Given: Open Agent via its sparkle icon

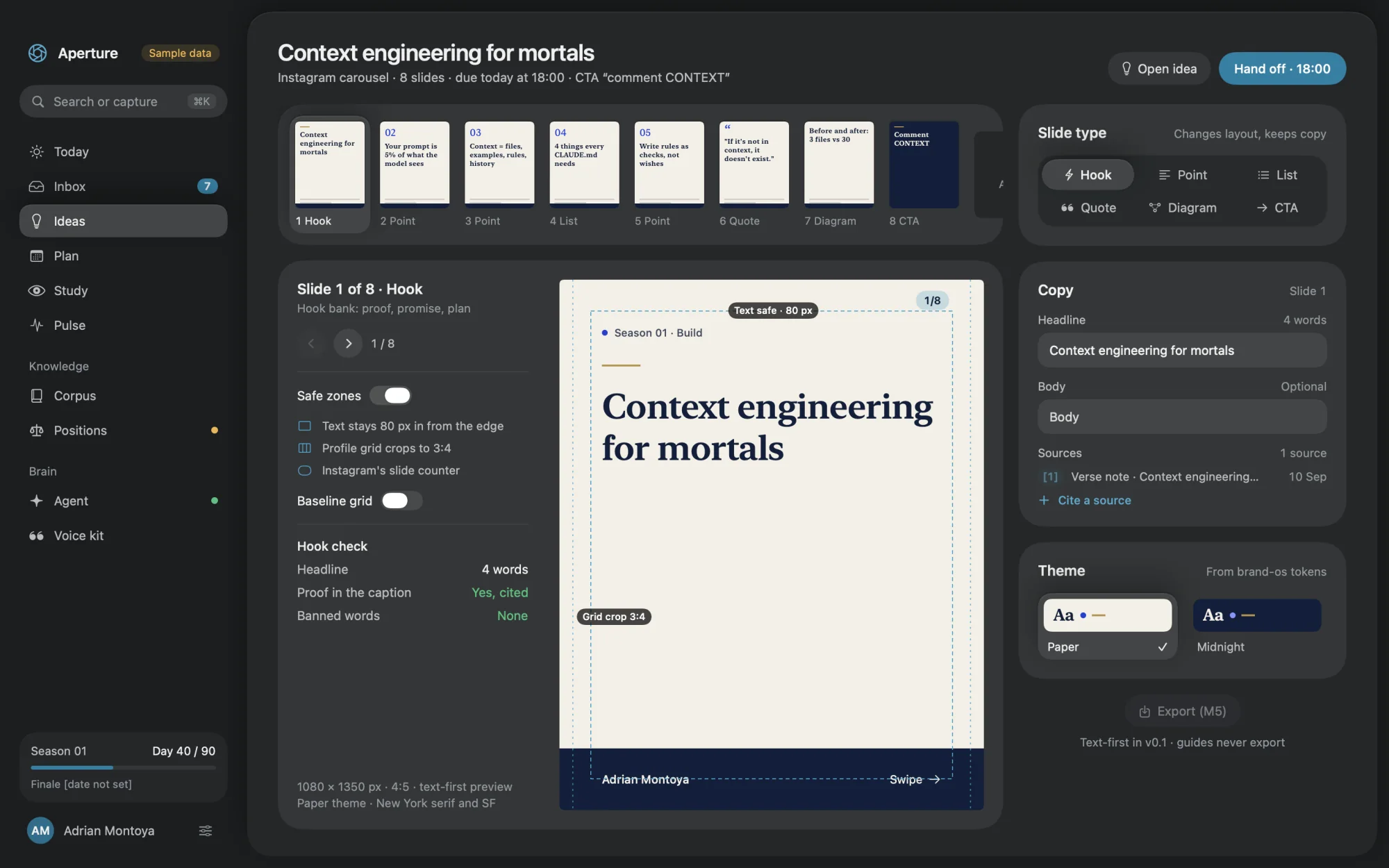Looking at the screenshot, I should pyautogui.click(x=37, y=501).
